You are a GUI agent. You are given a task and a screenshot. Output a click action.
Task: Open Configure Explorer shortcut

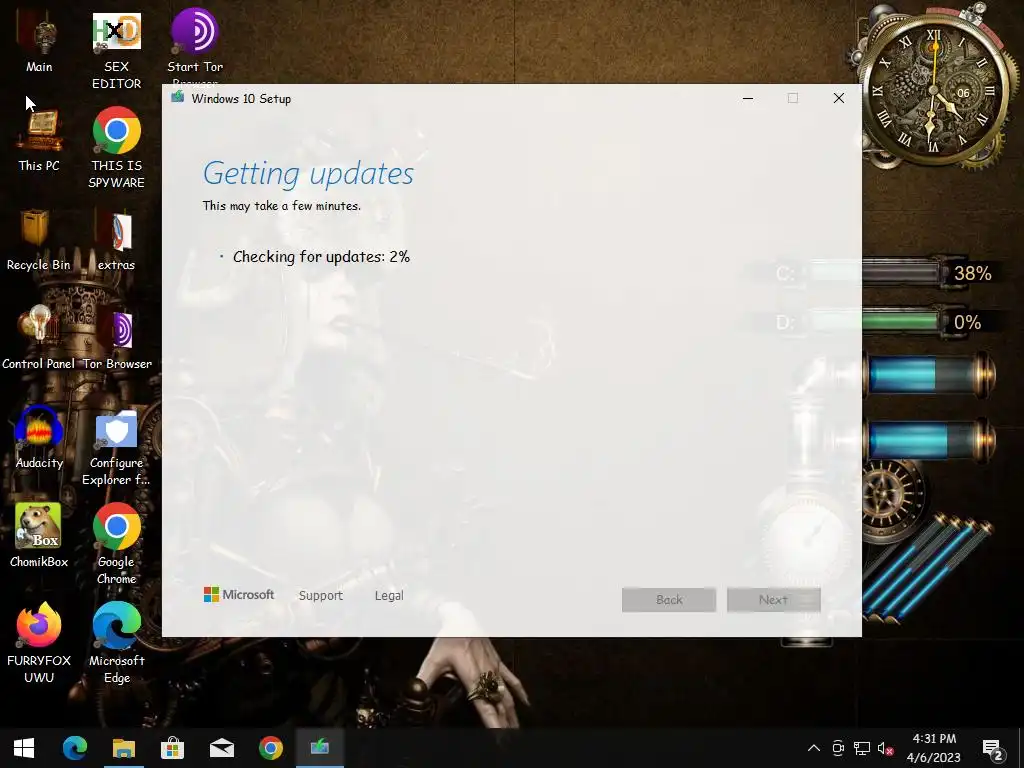116,448
